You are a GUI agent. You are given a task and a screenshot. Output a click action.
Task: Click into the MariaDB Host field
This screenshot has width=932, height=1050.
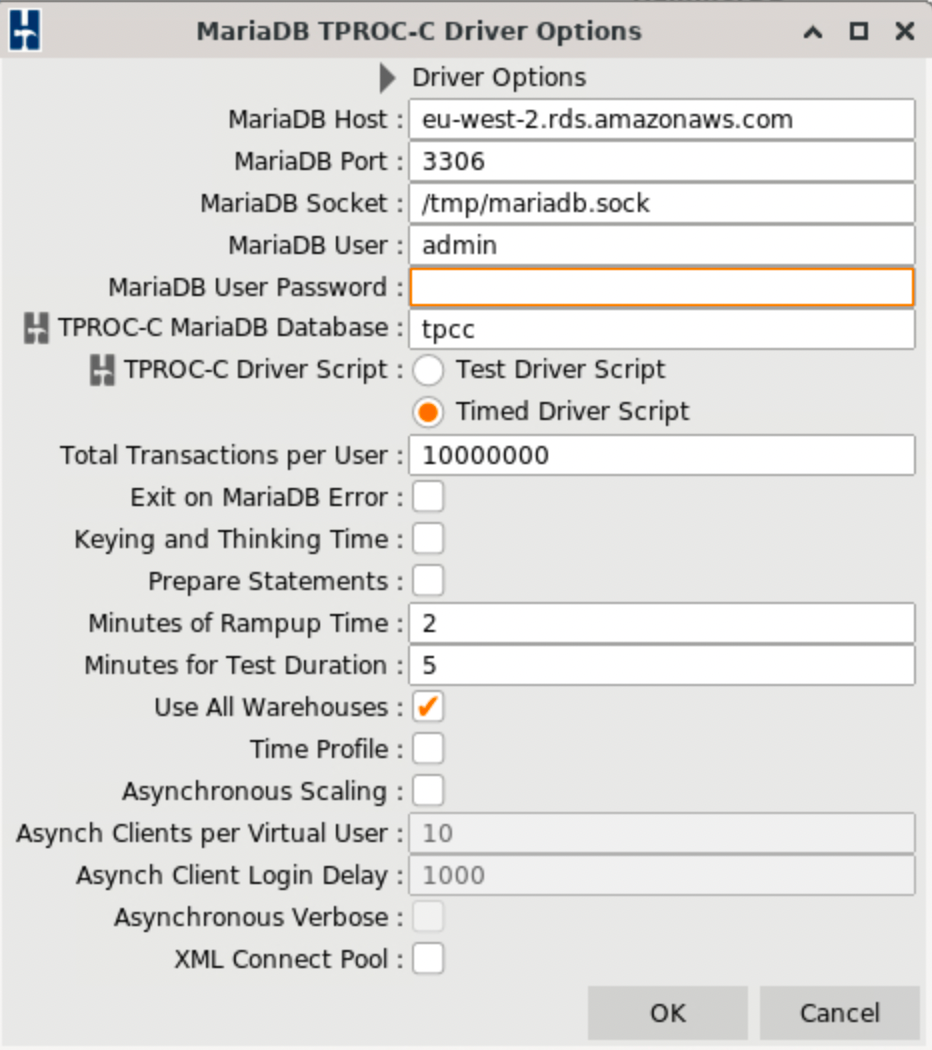(662, 119)
